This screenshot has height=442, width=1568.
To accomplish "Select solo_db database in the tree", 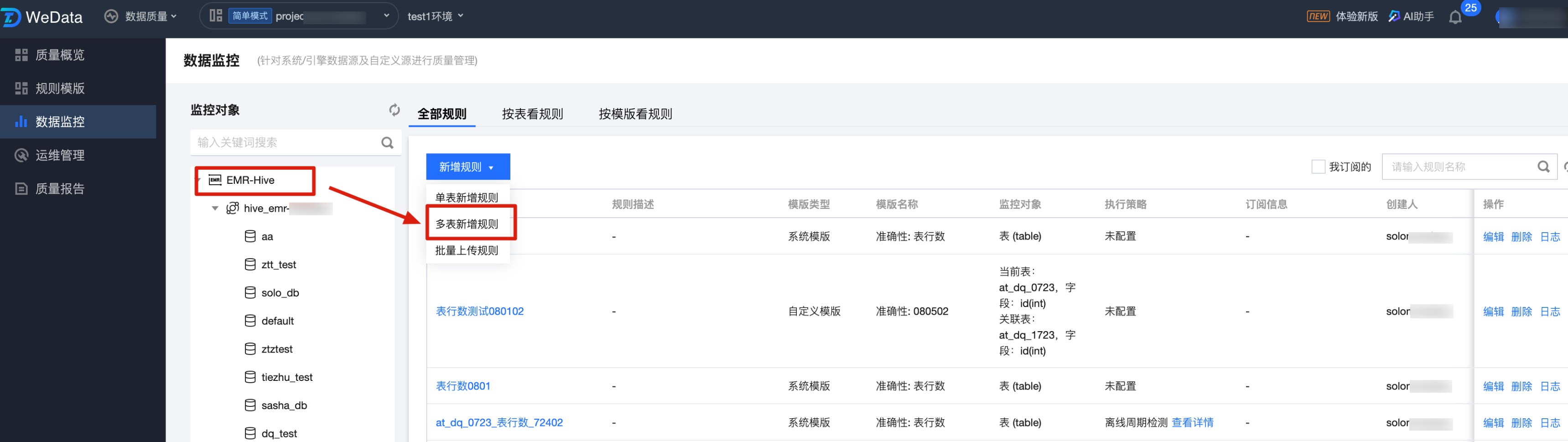I will pos(280,293).
